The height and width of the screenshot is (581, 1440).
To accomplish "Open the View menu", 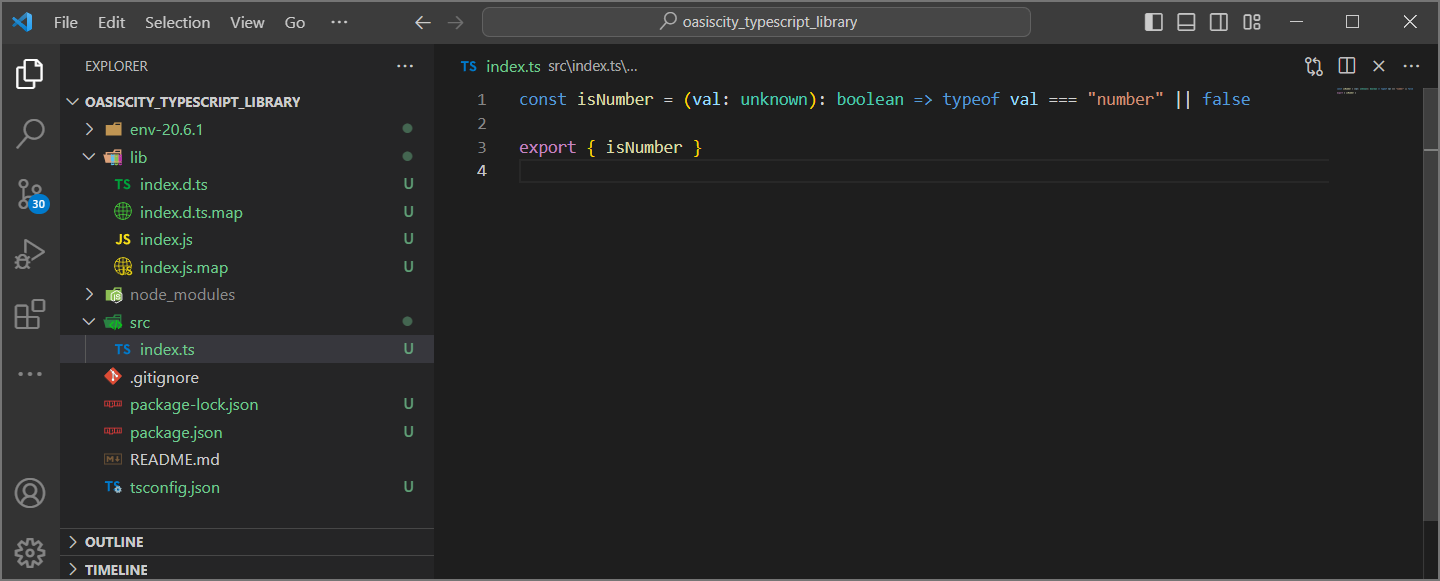I will click(x=247, y=22).
